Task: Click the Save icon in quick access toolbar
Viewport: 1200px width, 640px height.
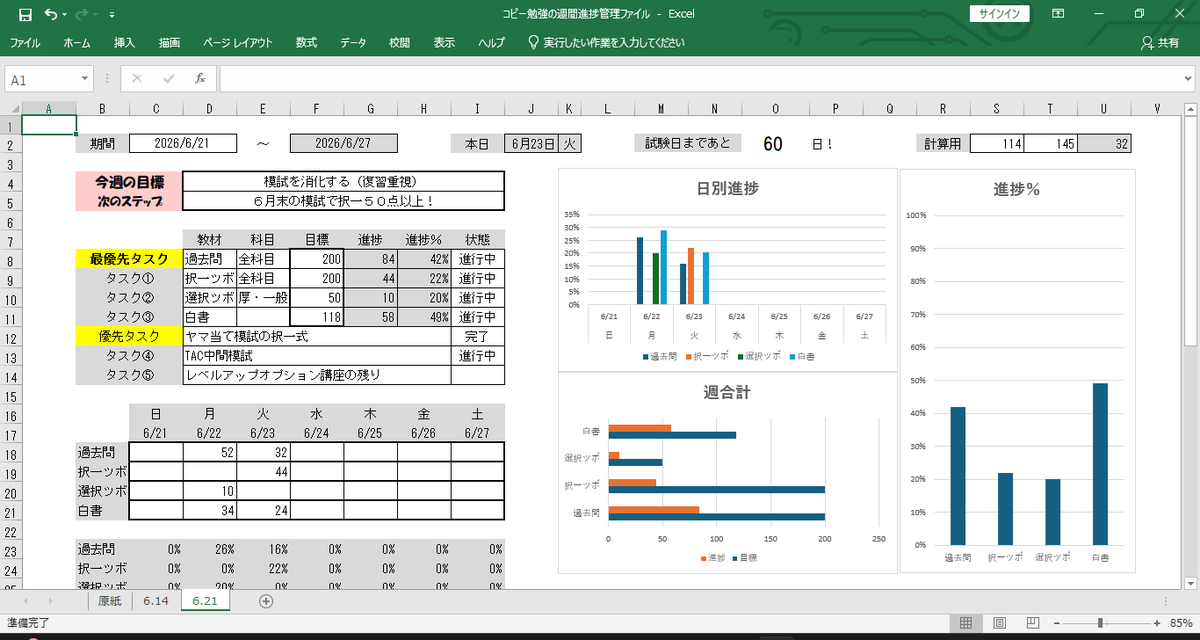Action: [25, 14]
